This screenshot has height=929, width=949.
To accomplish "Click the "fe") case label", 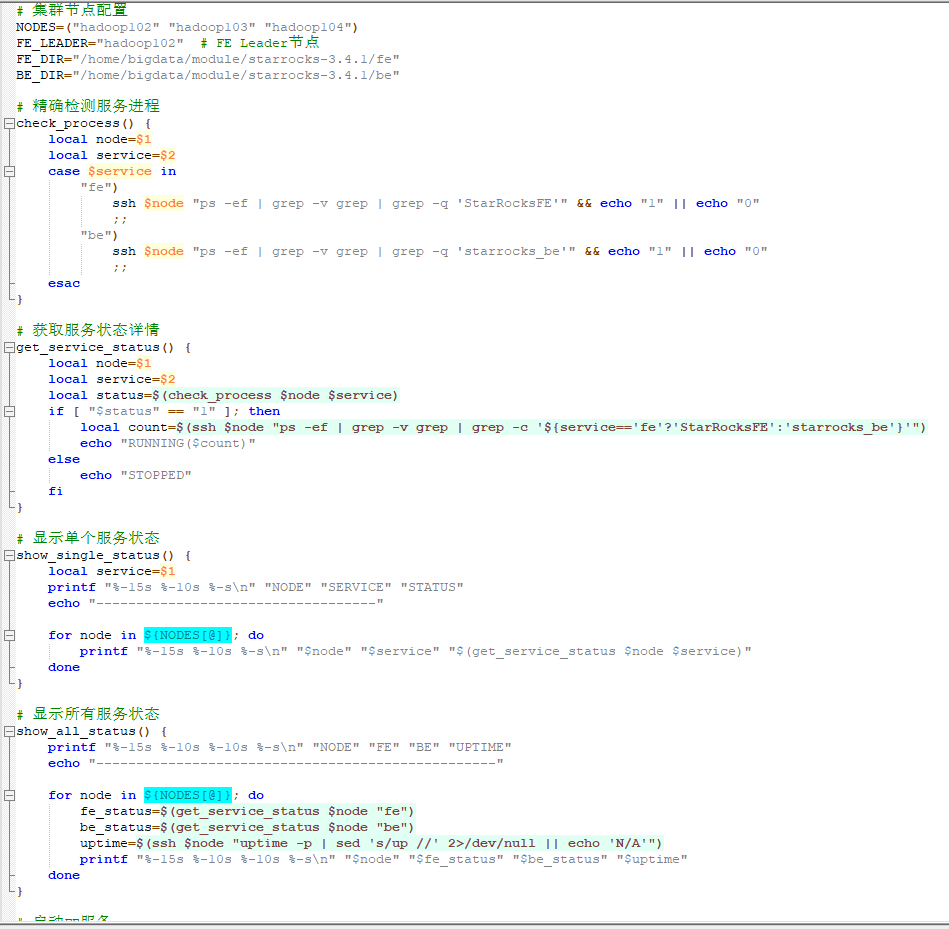I will coord(99,188).
